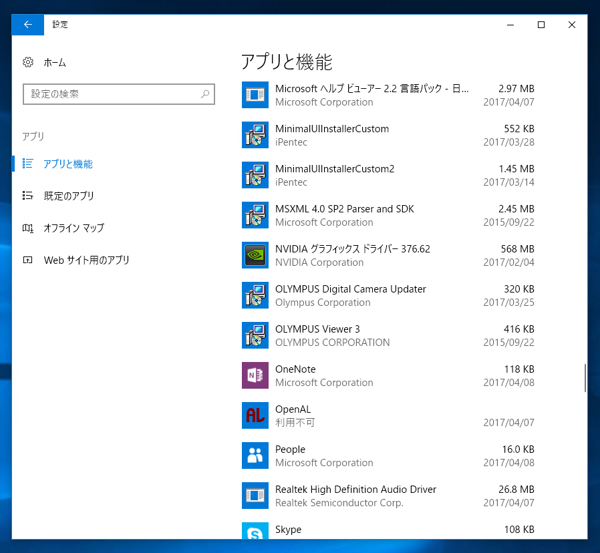Click the NVIDIA graphics driver icon

[255, 255]
